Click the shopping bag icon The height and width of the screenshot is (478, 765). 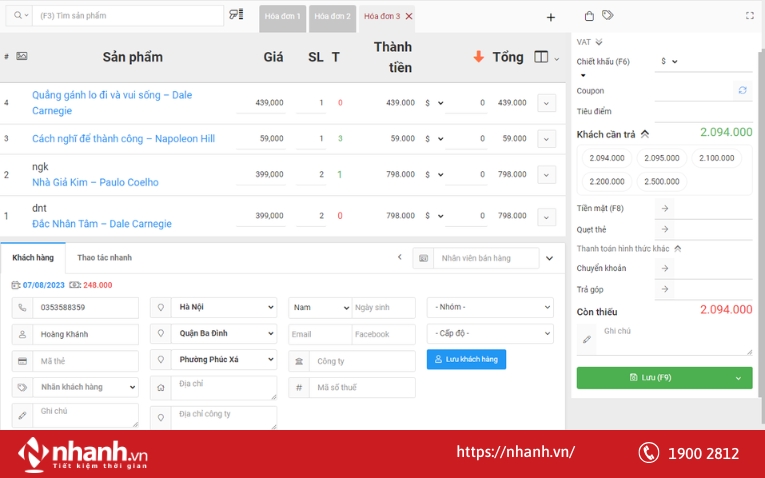[589, 16]
